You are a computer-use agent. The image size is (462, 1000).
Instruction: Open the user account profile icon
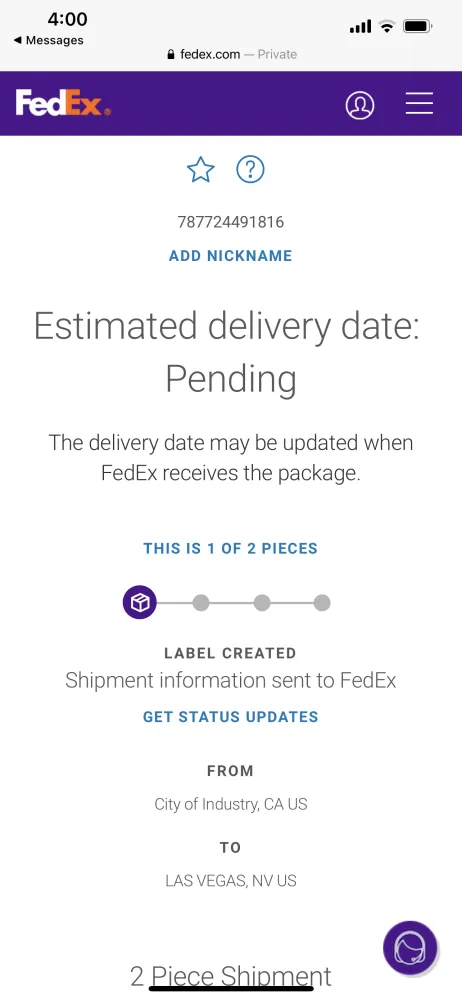[360, 104]
